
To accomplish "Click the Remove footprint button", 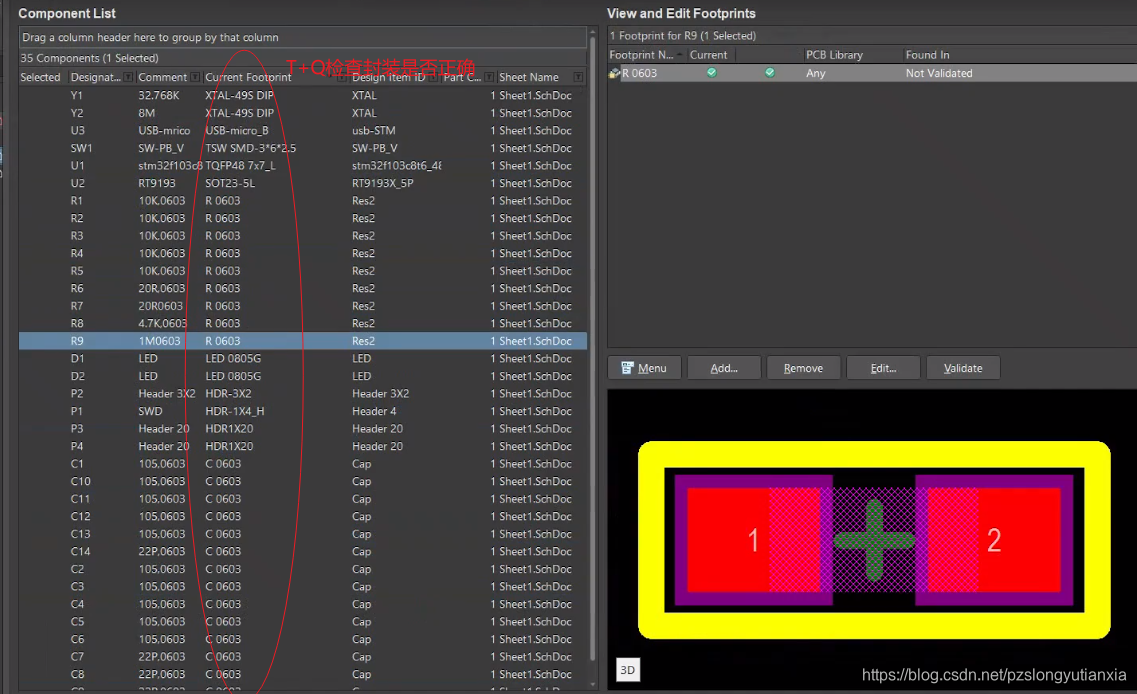I will coord(803,368).
